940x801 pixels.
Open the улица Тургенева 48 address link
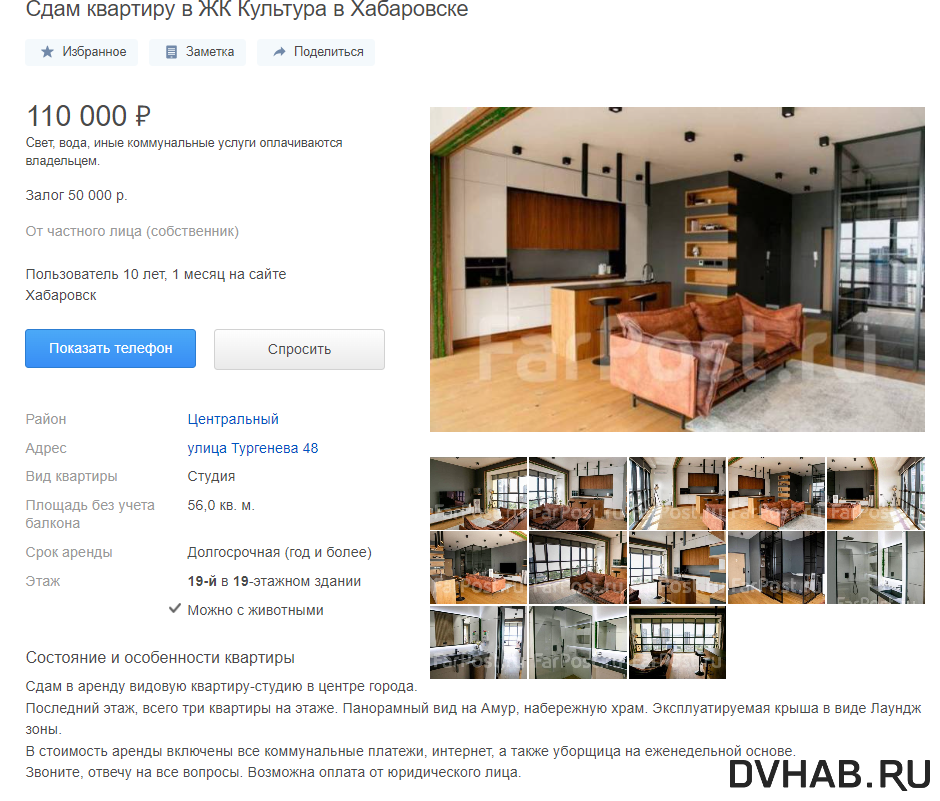252,448
